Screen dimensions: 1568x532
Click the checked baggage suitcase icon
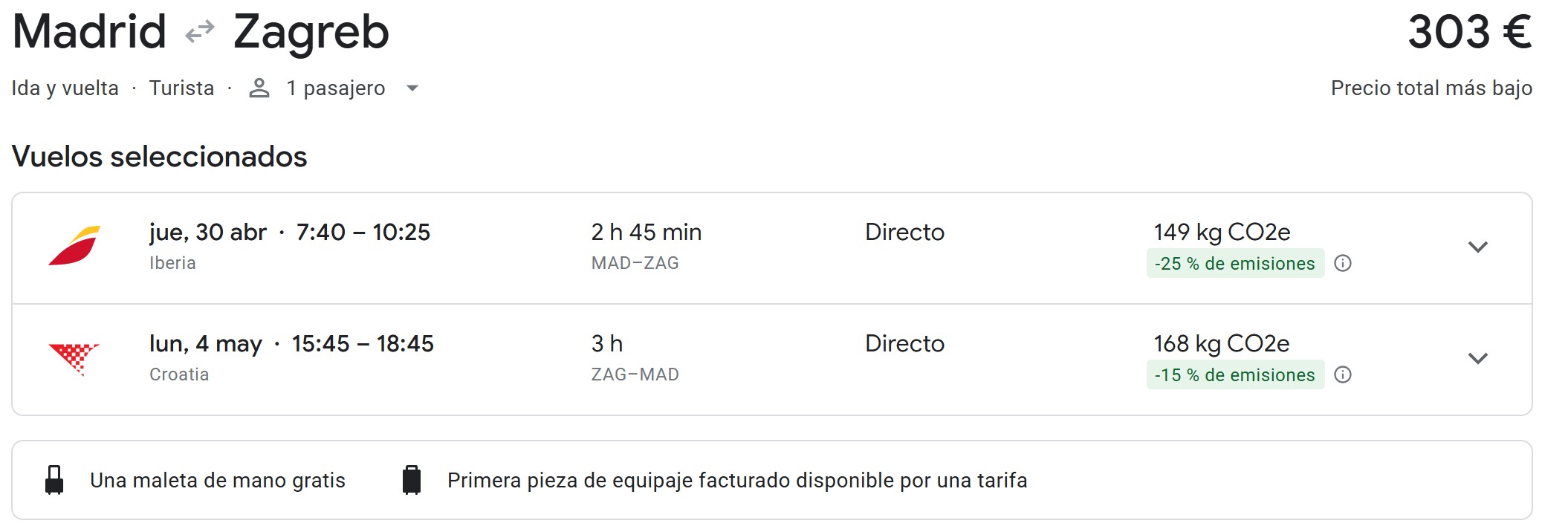tap(412, 480)
